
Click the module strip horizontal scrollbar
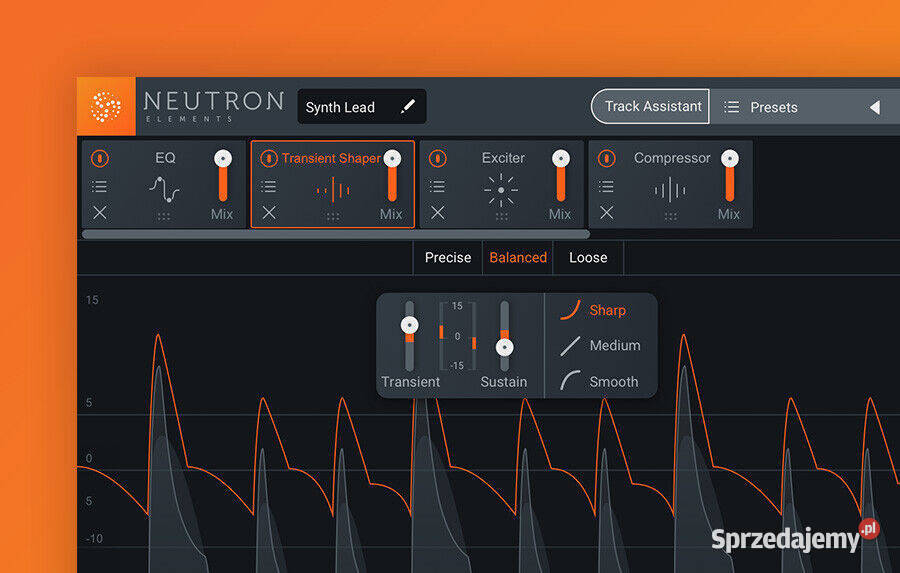[x=336, y=234]
